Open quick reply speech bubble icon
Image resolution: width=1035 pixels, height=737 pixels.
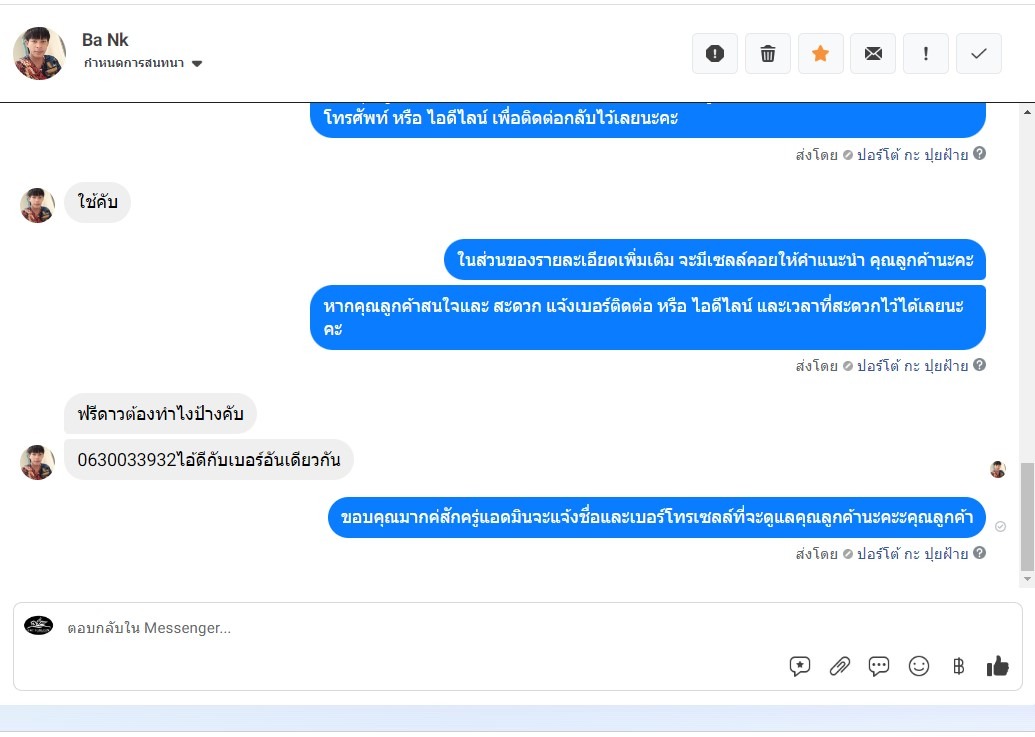click(x=879, y=666)
